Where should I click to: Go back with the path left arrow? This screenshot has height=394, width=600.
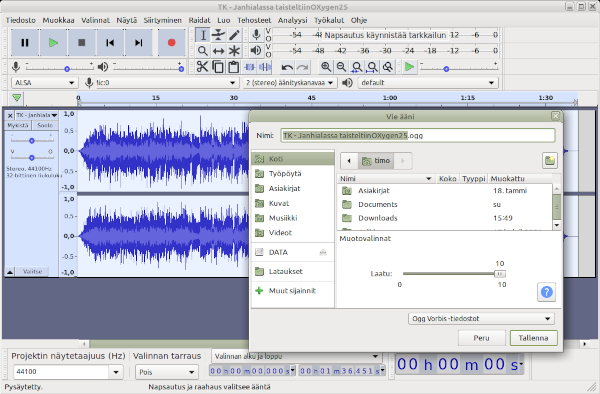[349, 161]
